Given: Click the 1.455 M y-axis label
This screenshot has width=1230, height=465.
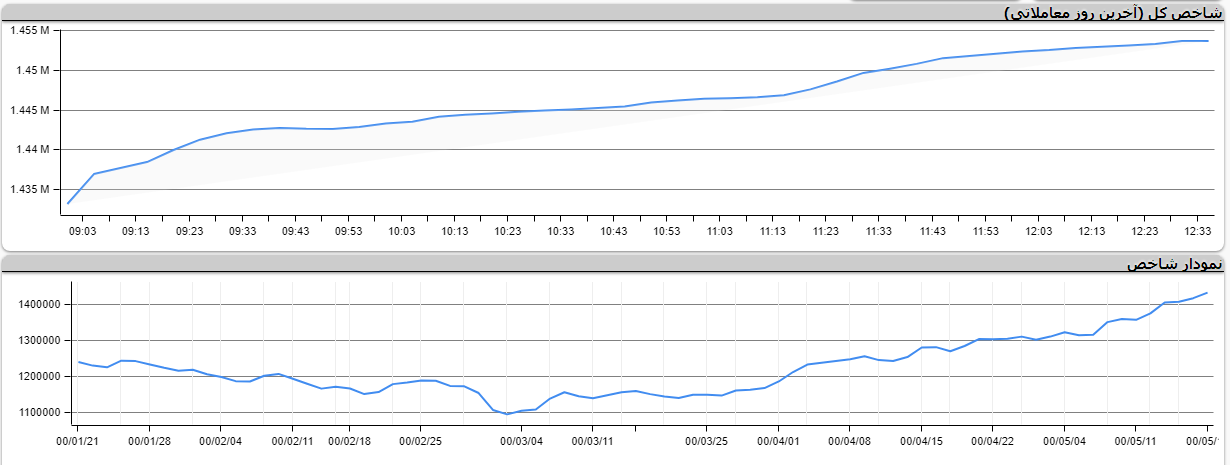Looking at the screenshot, I should pos(30,31).
